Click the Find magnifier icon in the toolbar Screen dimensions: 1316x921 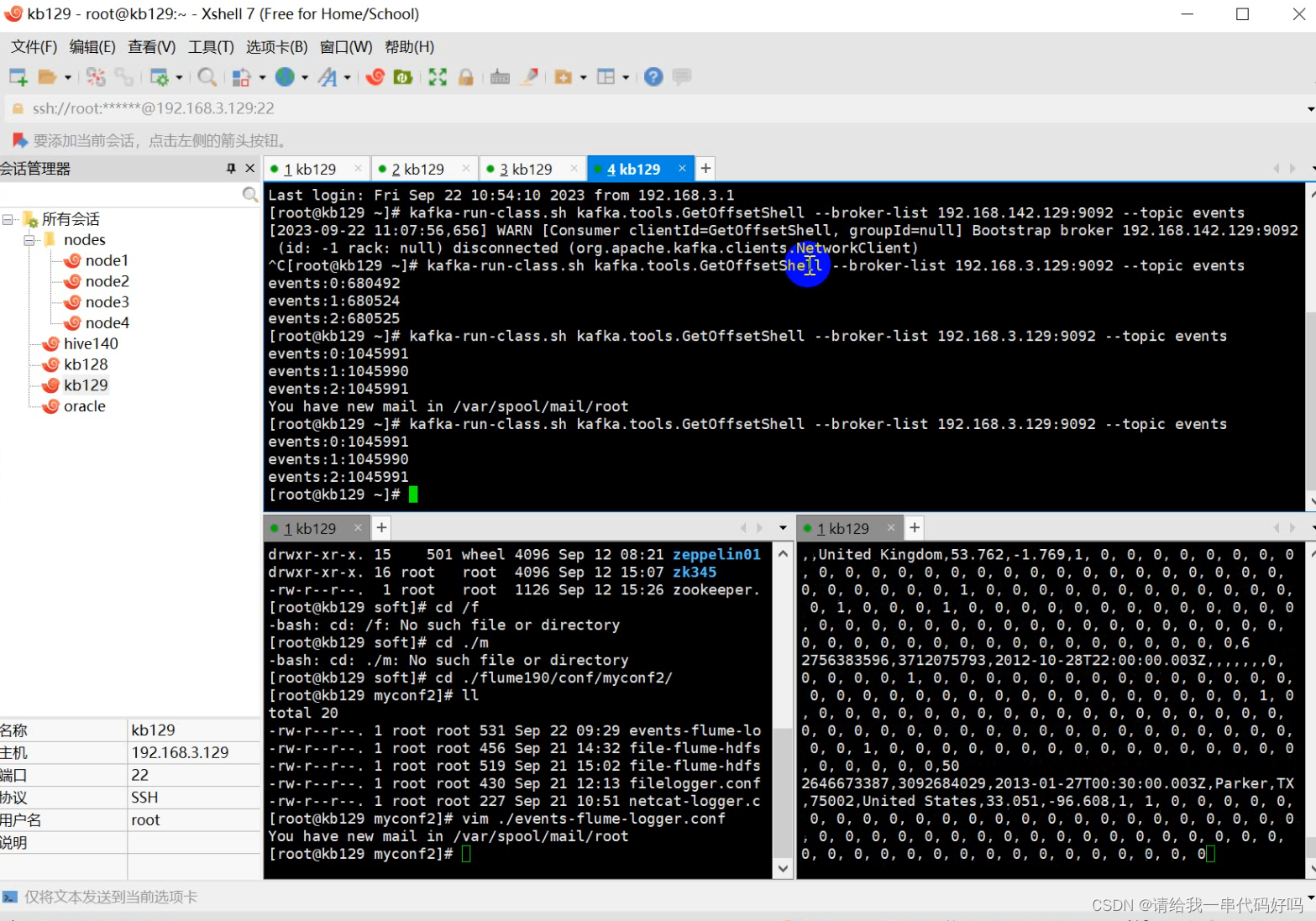(207, 77)
